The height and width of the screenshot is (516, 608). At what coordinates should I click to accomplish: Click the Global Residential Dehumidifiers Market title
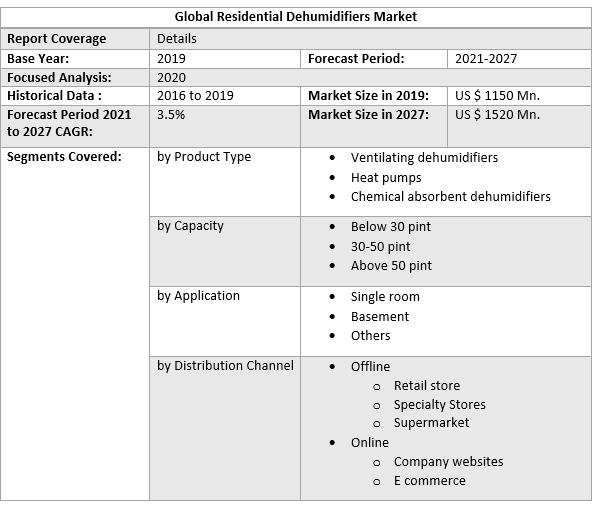coord(296,17)
